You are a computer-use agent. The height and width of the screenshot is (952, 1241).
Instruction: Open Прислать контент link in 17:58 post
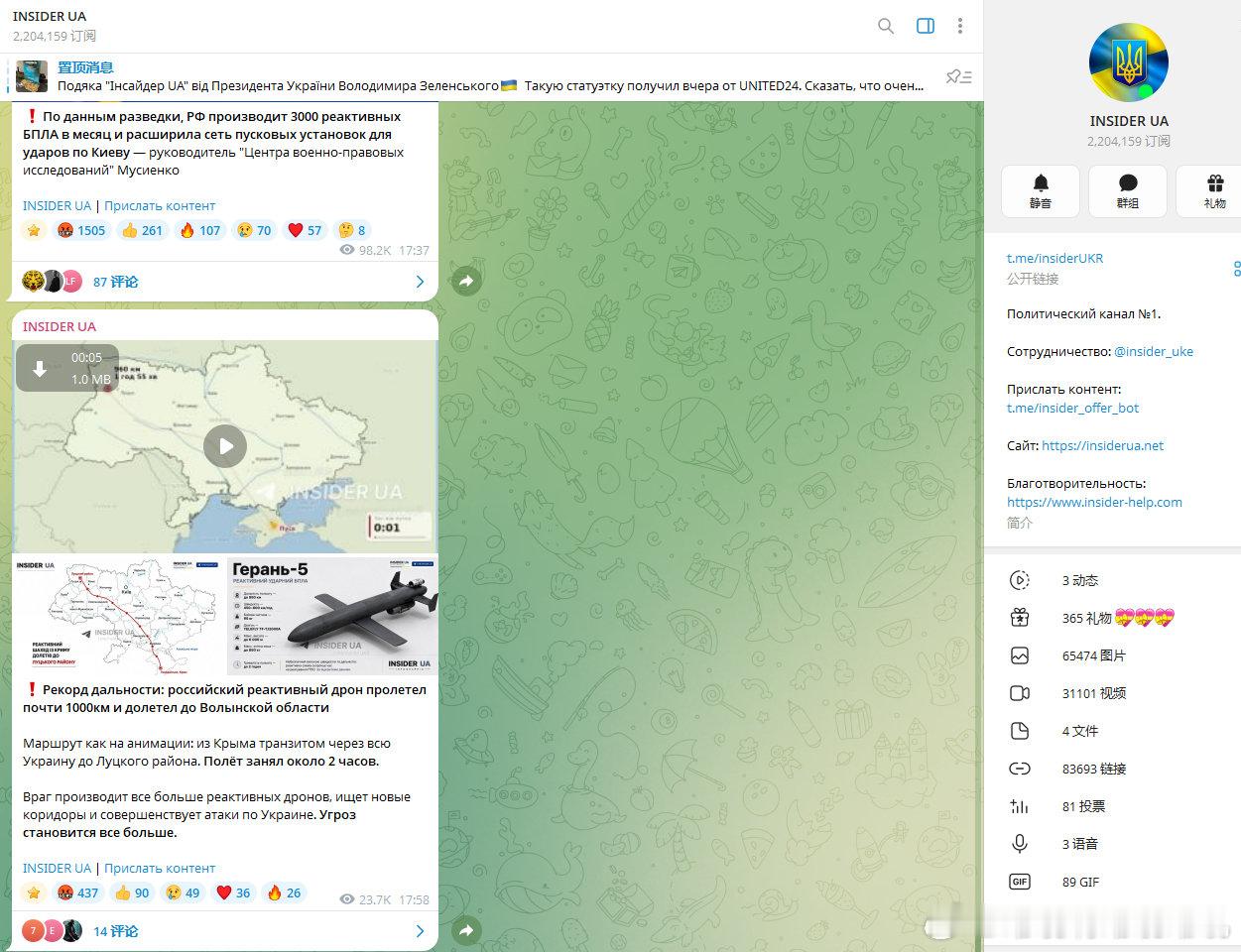pyautogui.click(x=160, y=868)
